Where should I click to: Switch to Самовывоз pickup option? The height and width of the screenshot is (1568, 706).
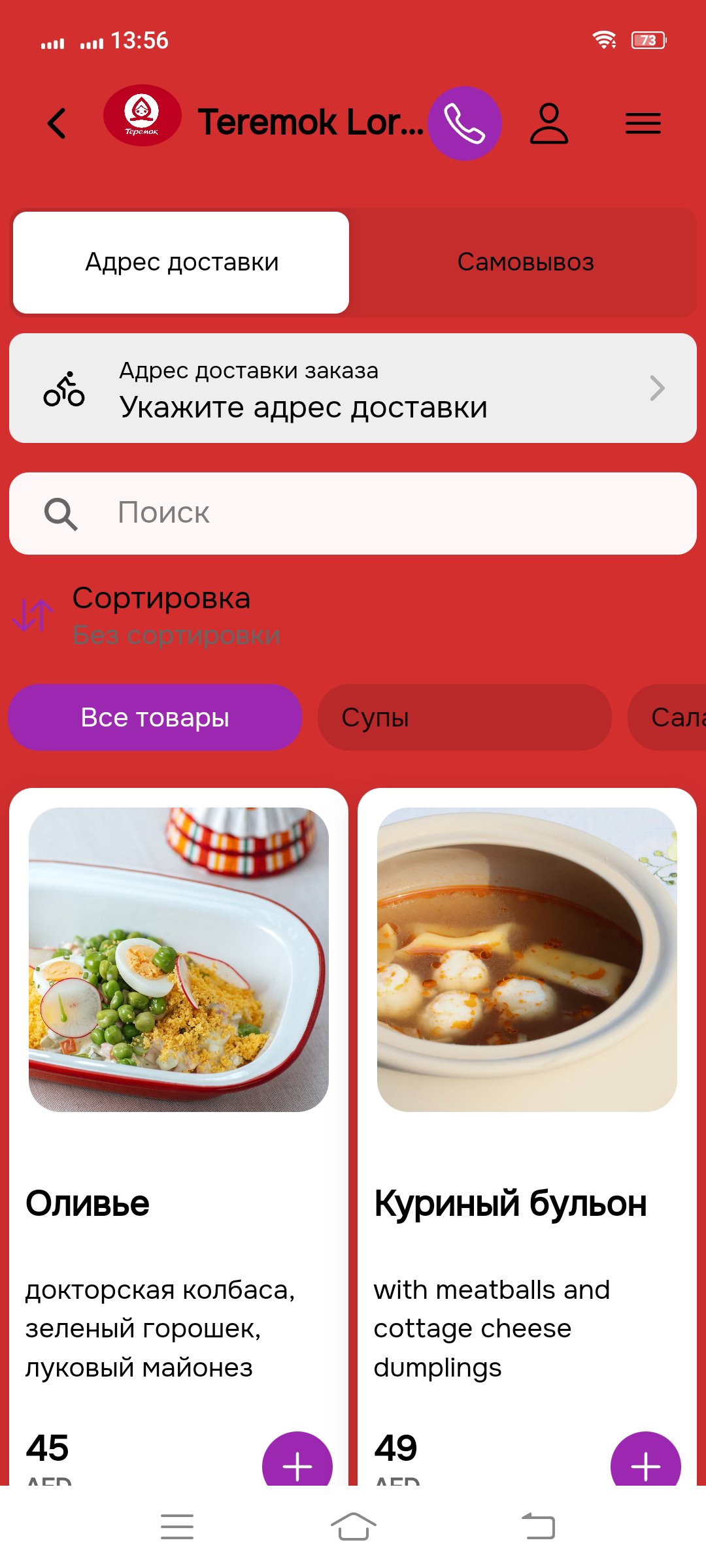(525, 263)
